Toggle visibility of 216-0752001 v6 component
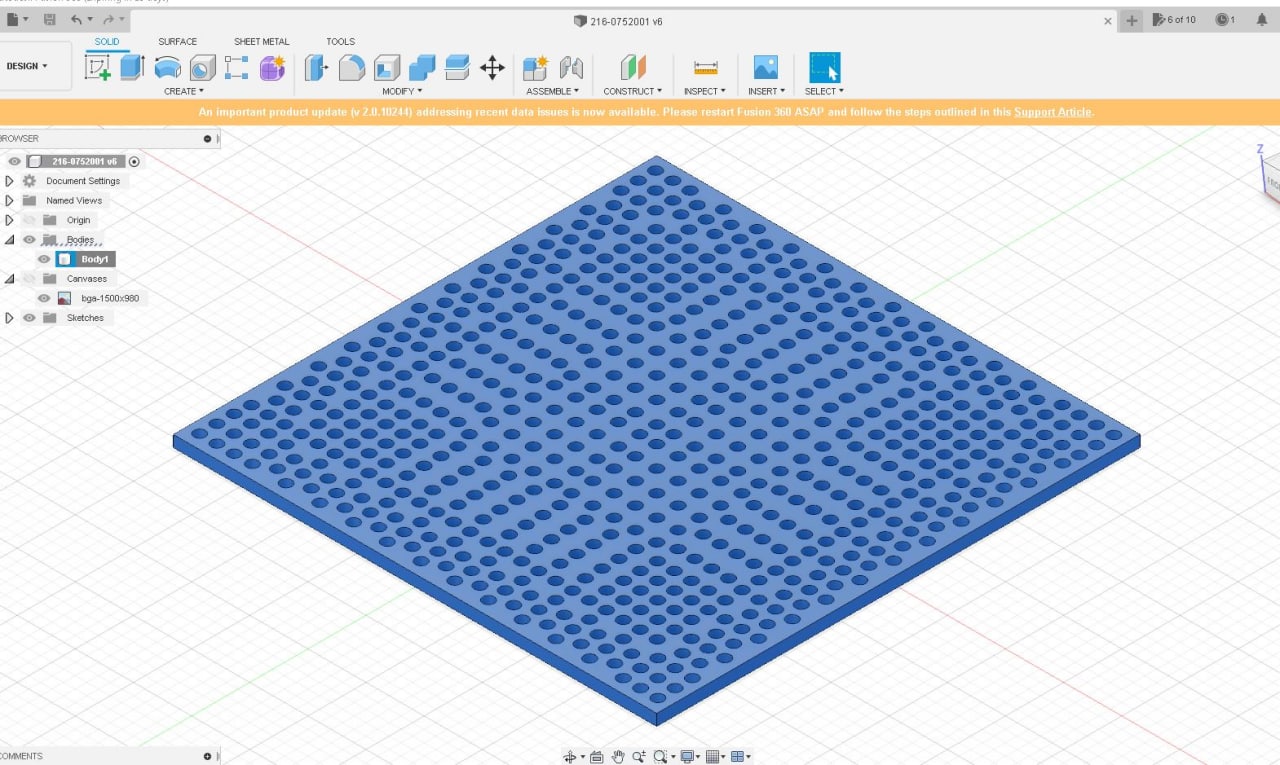The image size is (1280, 765). (14, 161)
